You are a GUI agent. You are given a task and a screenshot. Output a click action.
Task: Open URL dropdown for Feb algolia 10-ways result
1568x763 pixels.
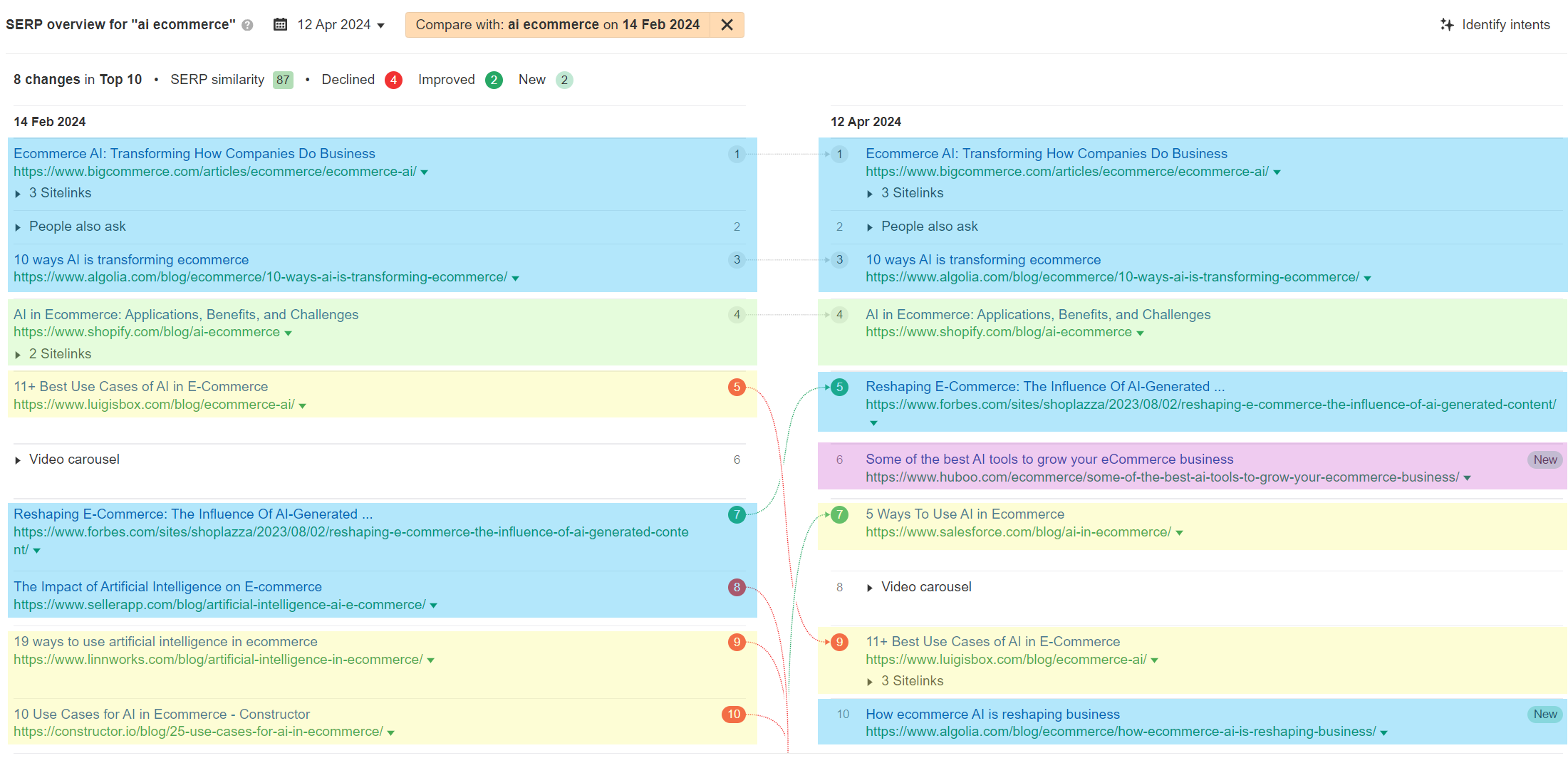click(515, 278)
